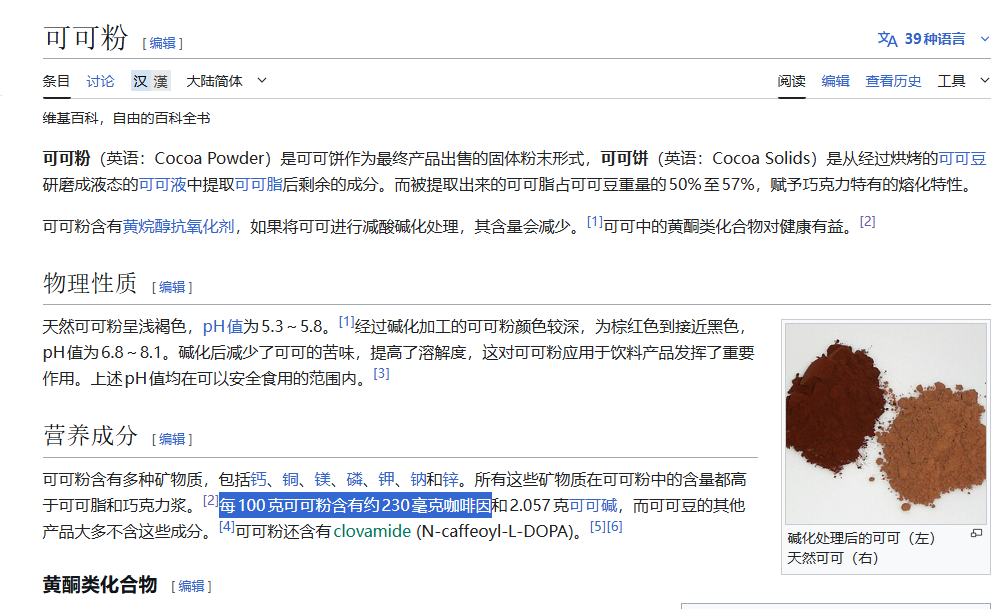Jump to footnote reference [3]
Screen dimensions: 1004x609
[381, 374]
